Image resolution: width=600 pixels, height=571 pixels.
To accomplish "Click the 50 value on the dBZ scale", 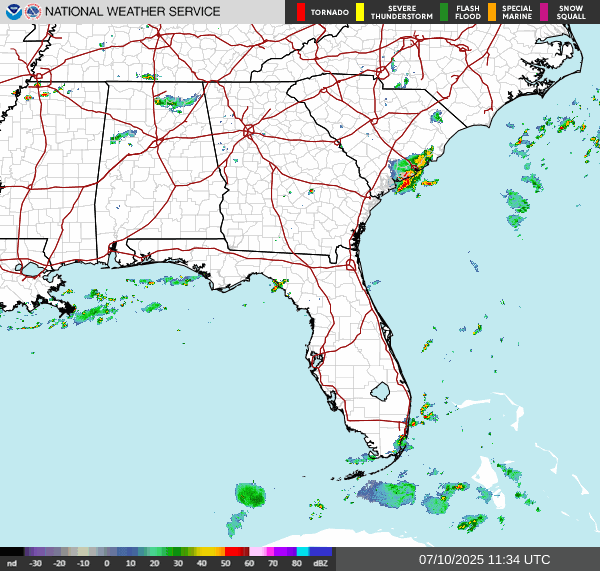I will (x=225, y=563).
